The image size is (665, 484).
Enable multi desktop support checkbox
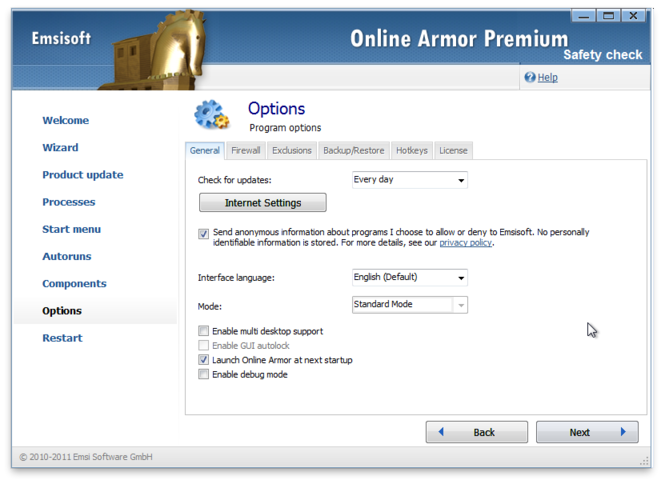tap(204, 330)
